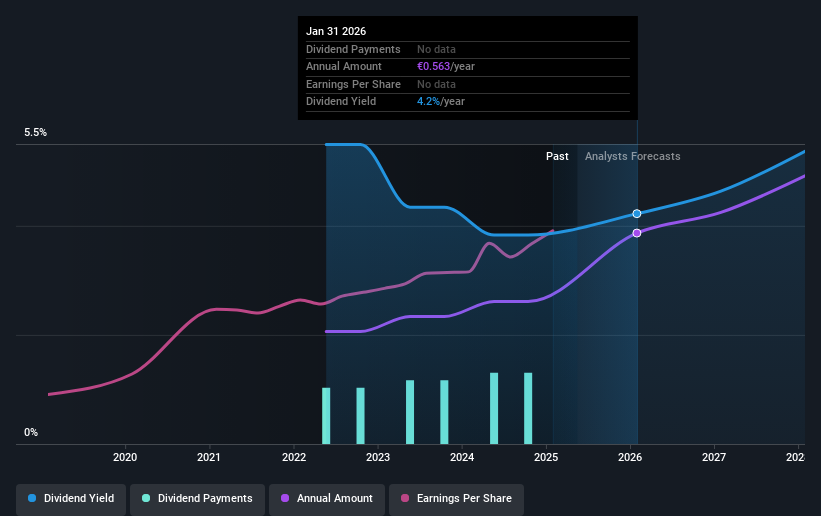
Task: Click the 2027 label on the x-axis
Action: [714, 457]
